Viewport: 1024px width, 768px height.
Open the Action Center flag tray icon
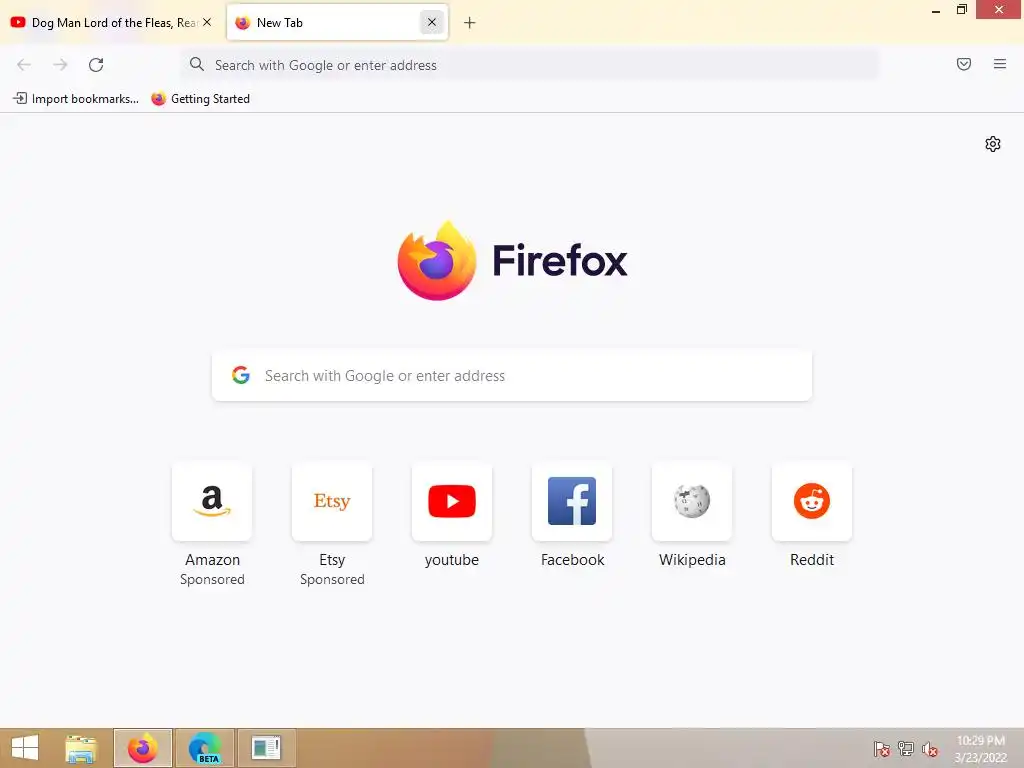882,749
